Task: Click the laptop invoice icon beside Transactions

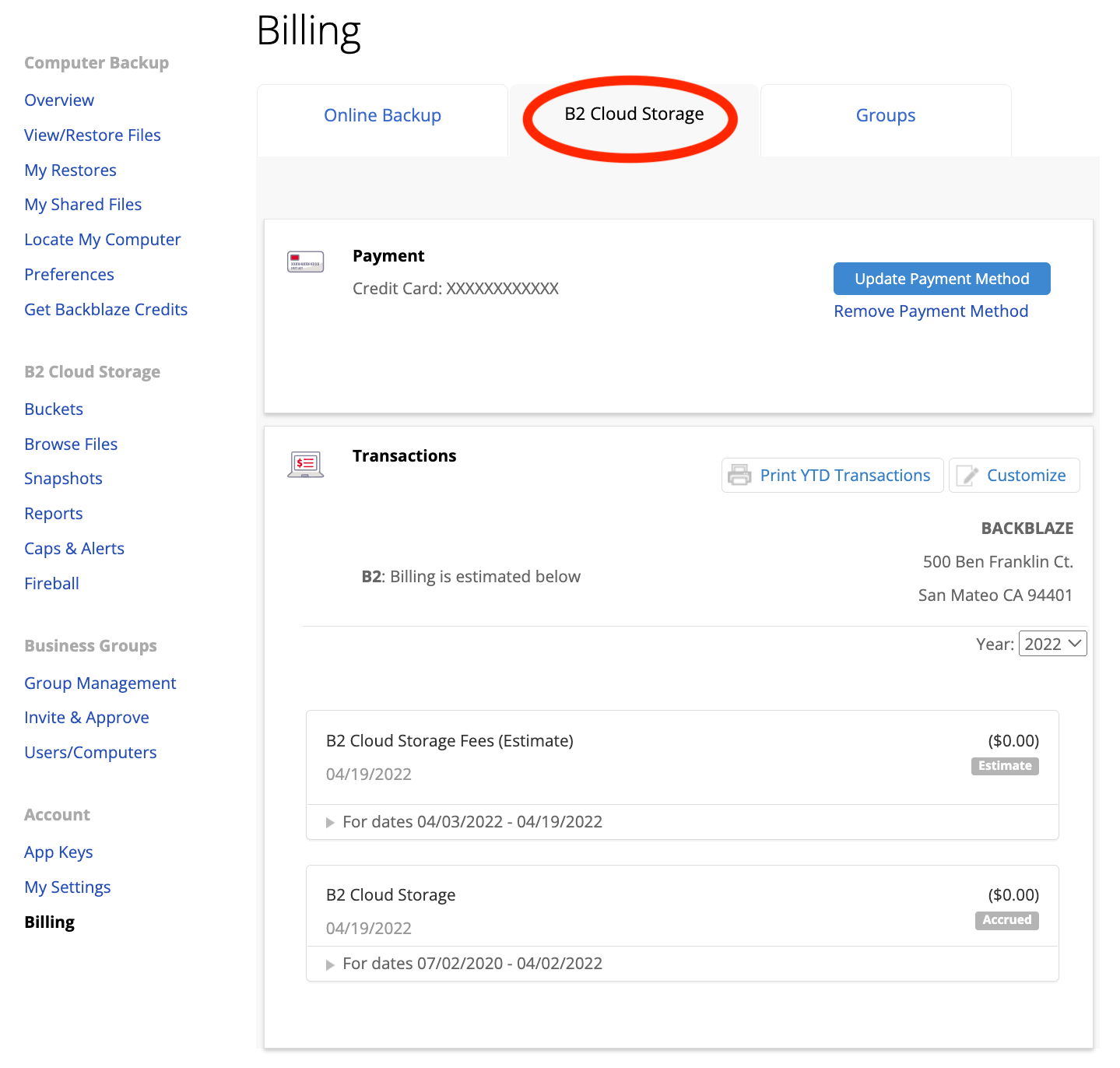Action: click(x=305, y=465)
